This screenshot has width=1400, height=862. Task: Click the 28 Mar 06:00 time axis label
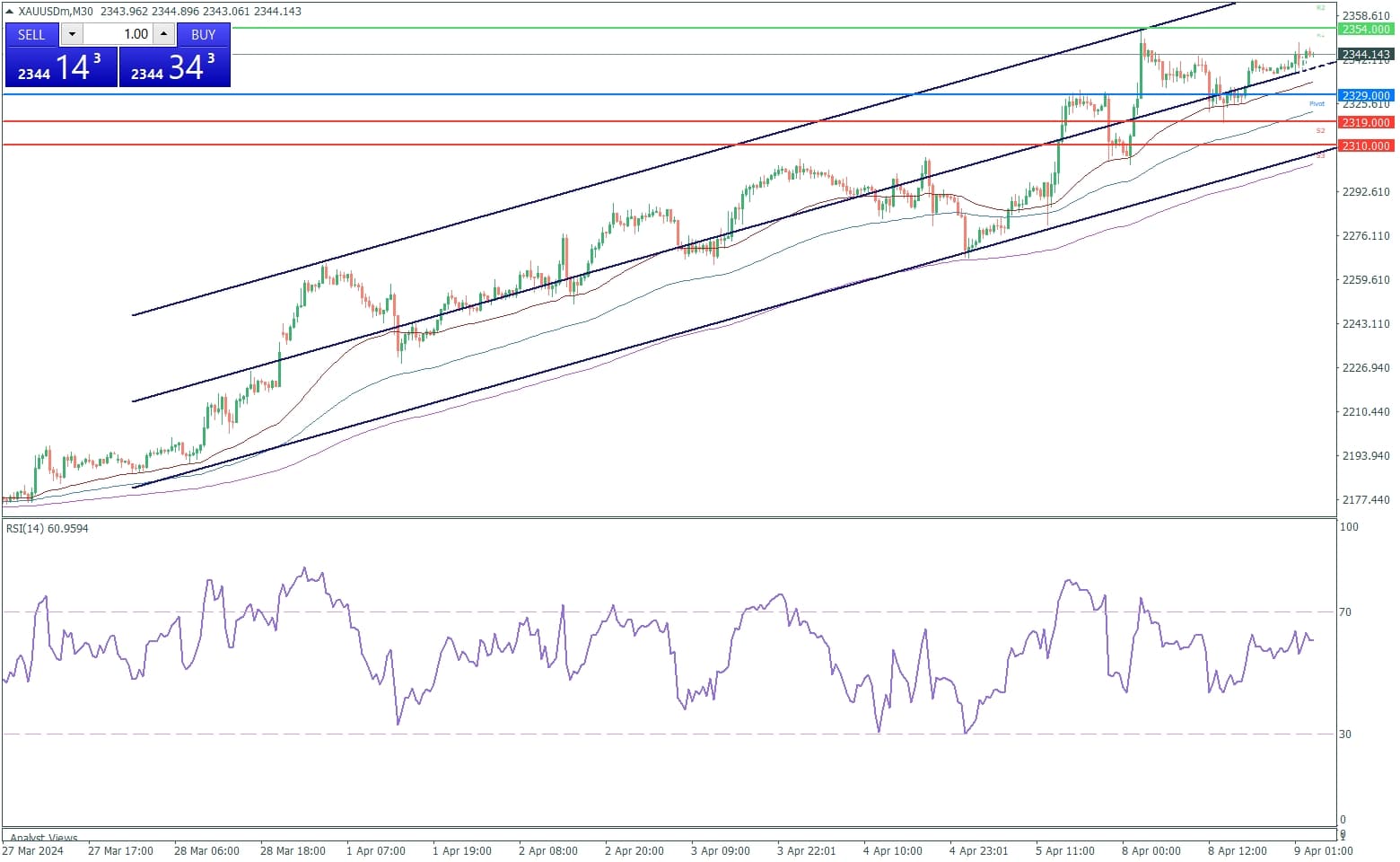pyautogui.click(x=206, y=851)
